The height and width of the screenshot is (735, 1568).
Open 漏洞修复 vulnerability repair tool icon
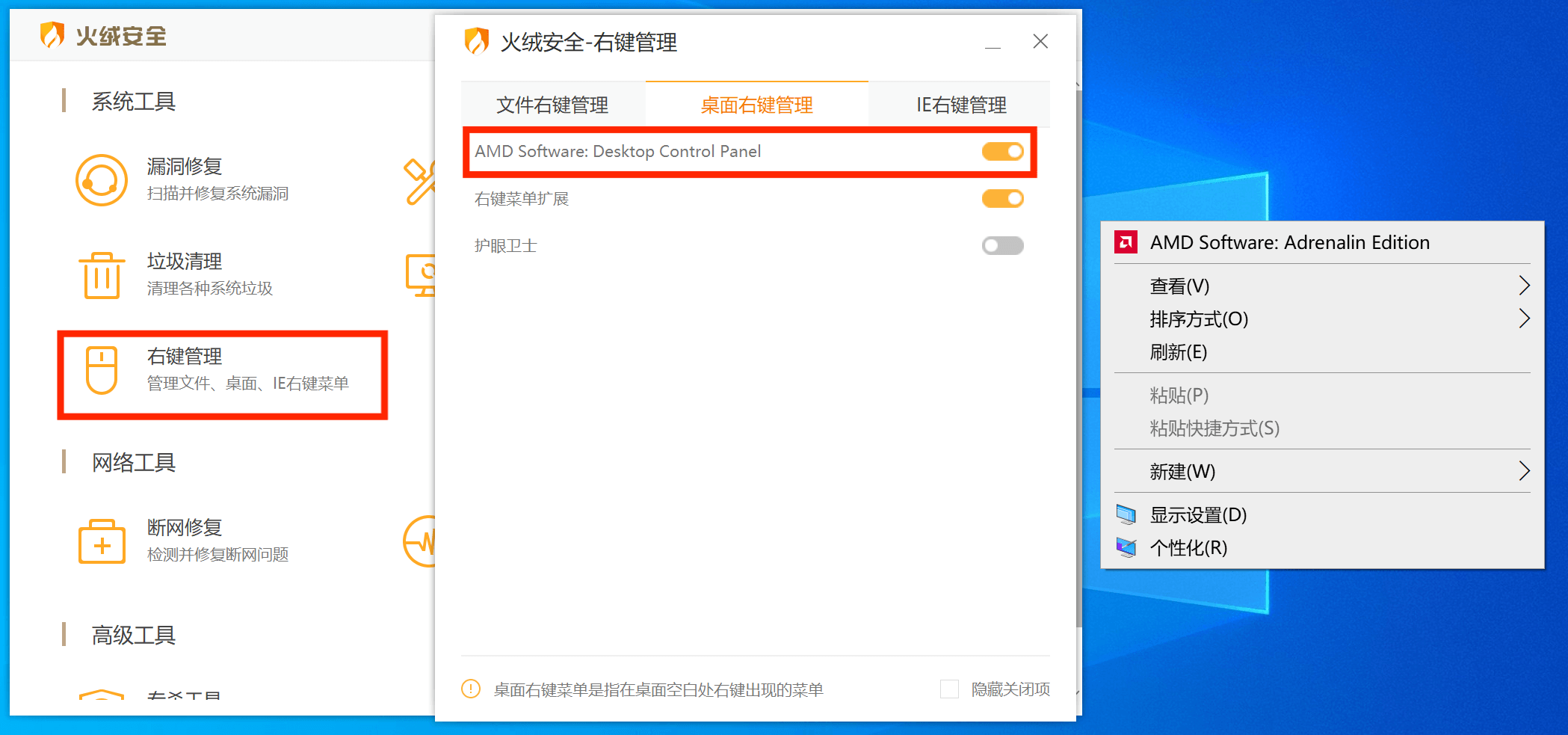coord(102,180)
